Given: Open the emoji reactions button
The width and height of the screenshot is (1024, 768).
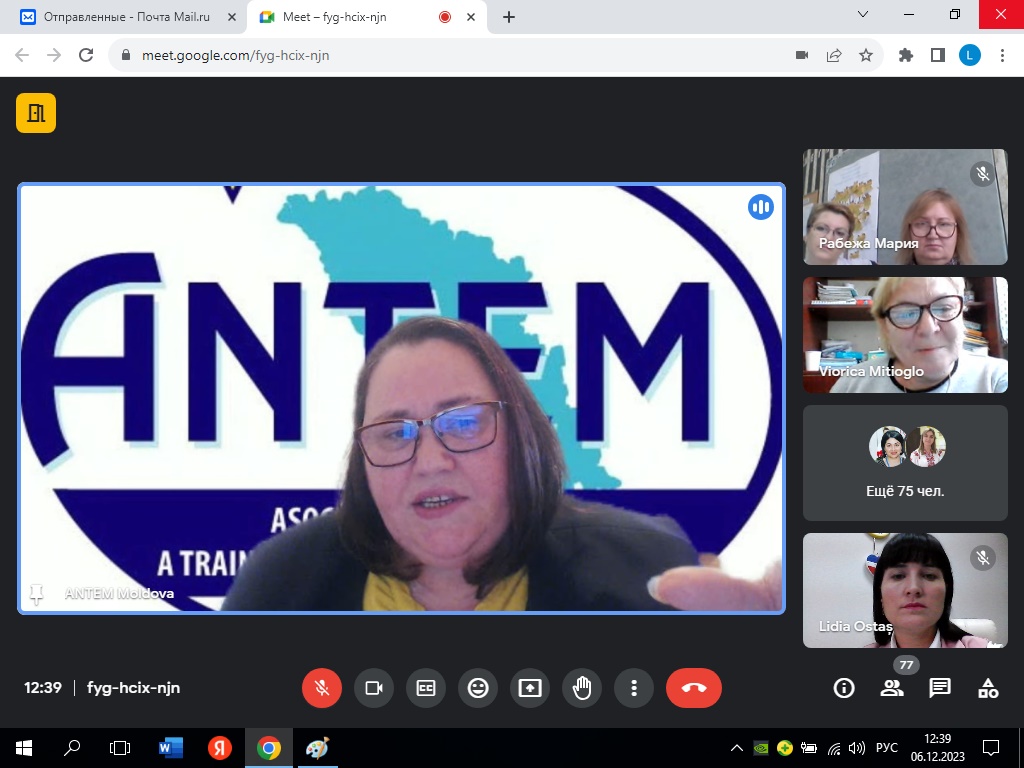Looking at the screenshot, I should pyautogui.click(x=478, y=688).
